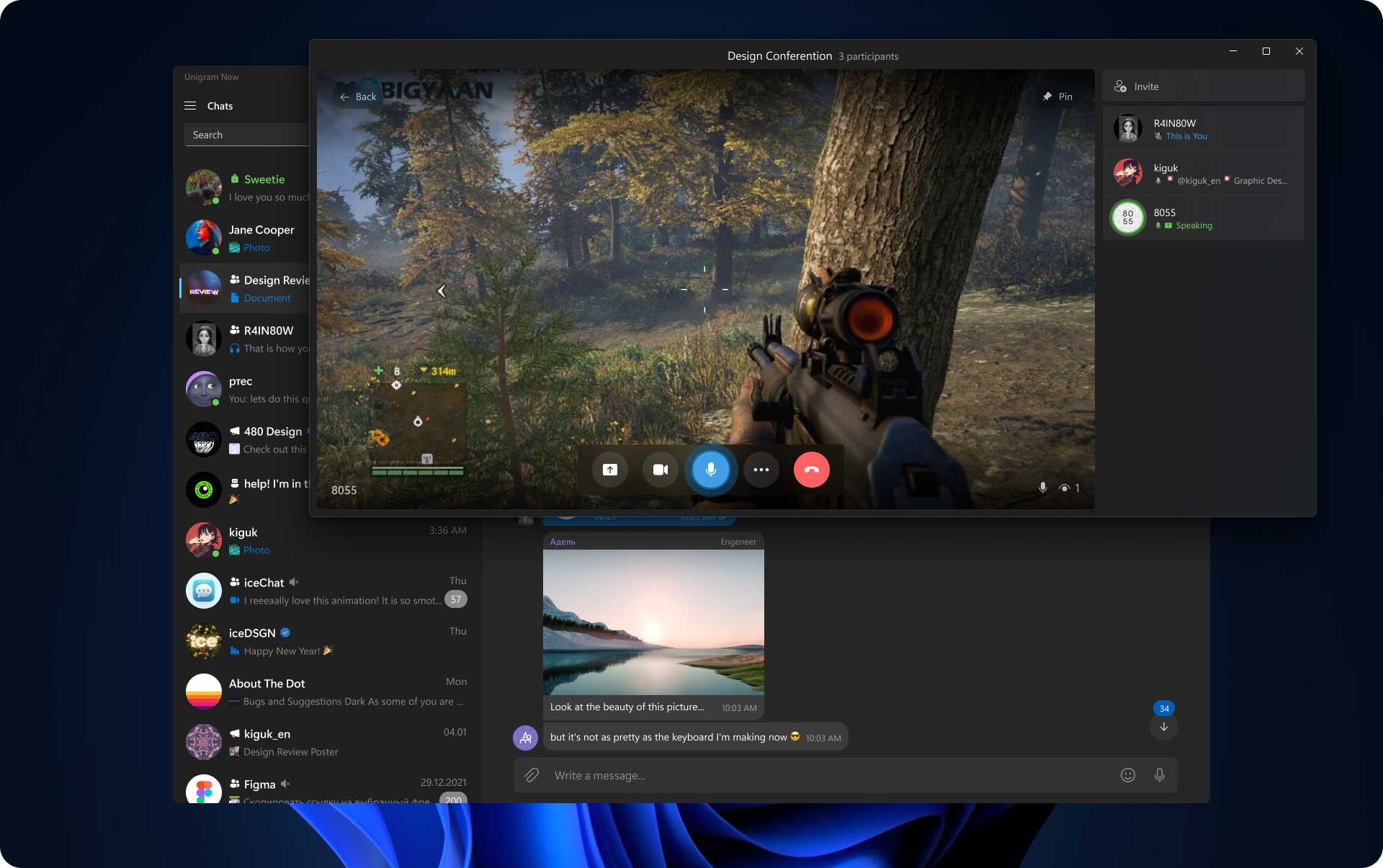Click the Photo link under kiguk chat
This screenshot has height=868, width=1383.
256,550
